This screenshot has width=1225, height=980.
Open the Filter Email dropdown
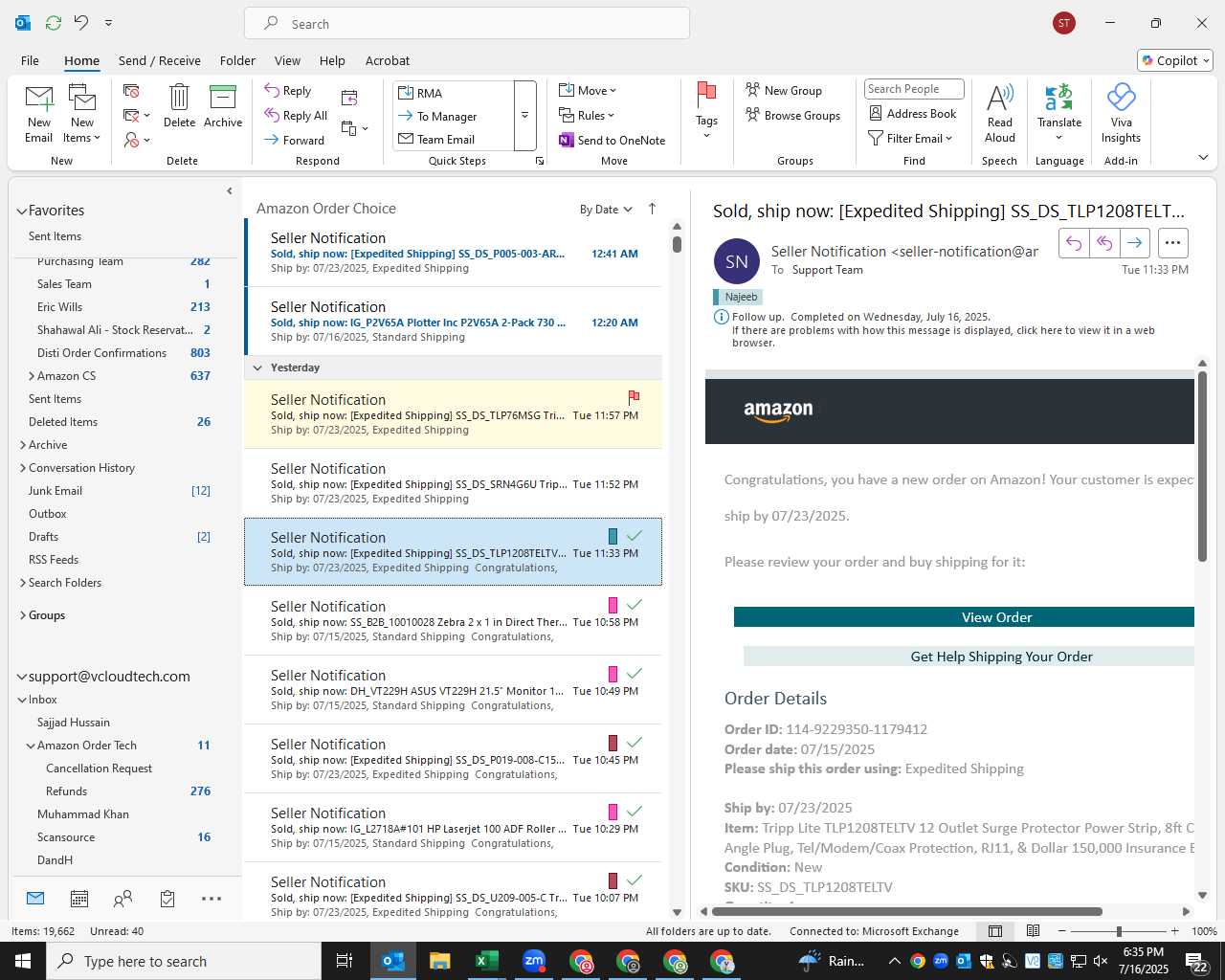910,139
